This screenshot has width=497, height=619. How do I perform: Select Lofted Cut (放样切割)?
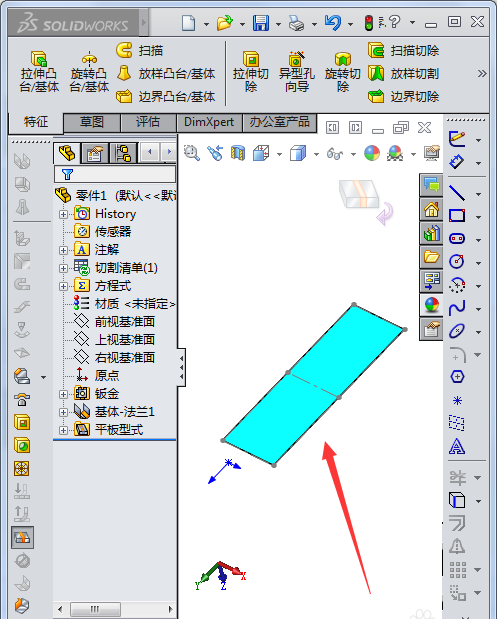point(403,73)
